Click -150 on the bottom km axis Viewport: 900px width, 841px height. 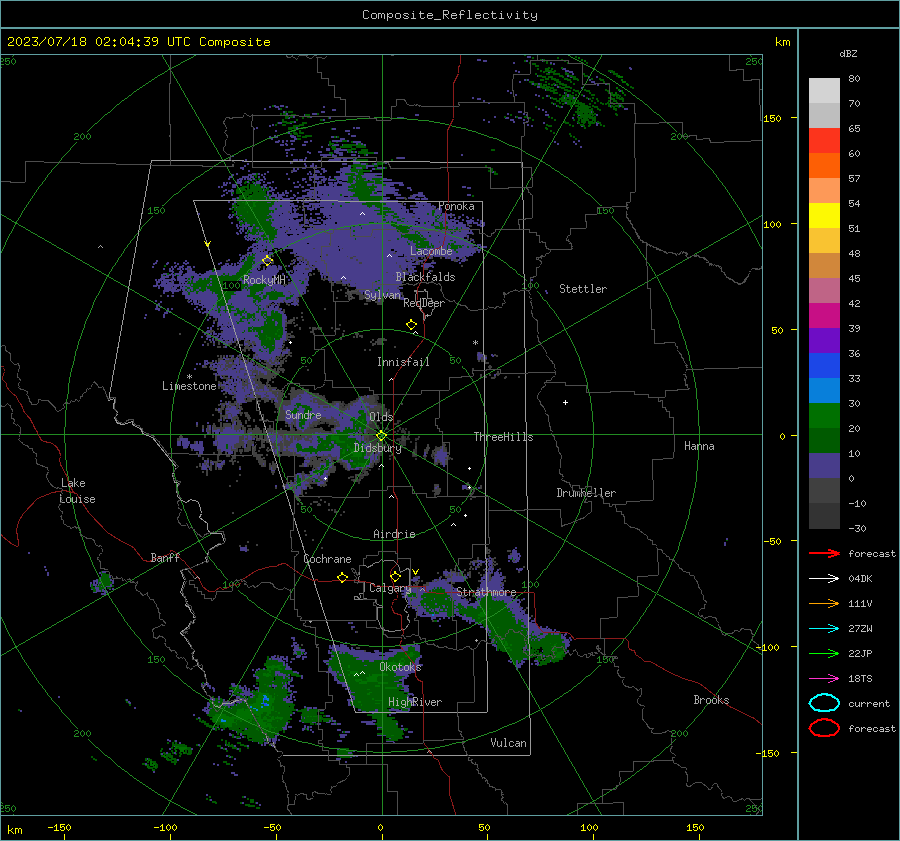click(x=59, y=827)
